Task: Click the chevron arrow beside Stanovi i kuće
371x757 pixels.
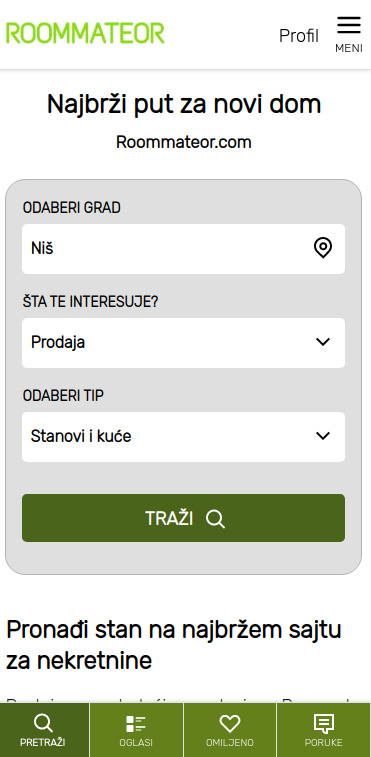Action: coord(323,436)
